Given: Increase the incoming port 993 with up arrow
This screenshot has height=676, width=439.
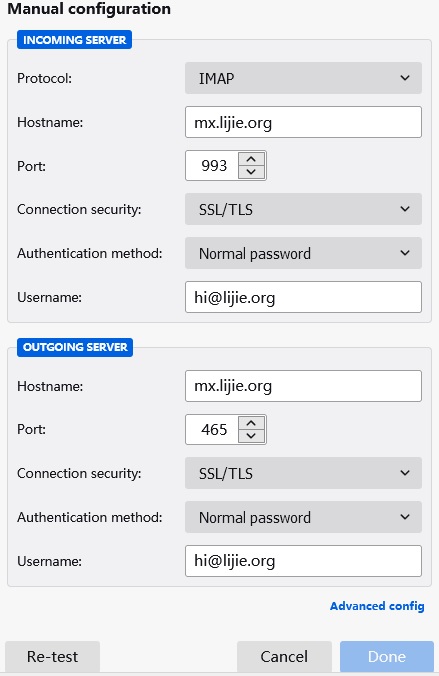Looking at the screenshot, I should (x=251, y=159).
